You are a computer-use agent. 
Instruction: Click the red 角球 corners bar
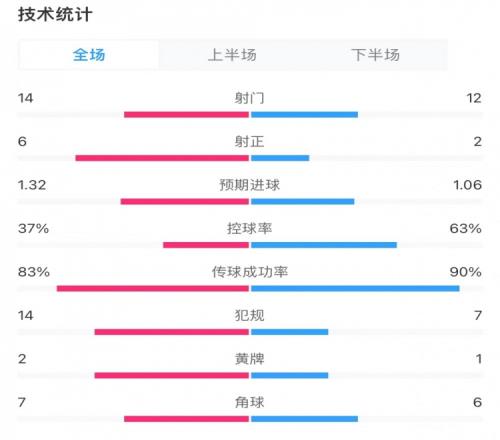tap(187, 419)
